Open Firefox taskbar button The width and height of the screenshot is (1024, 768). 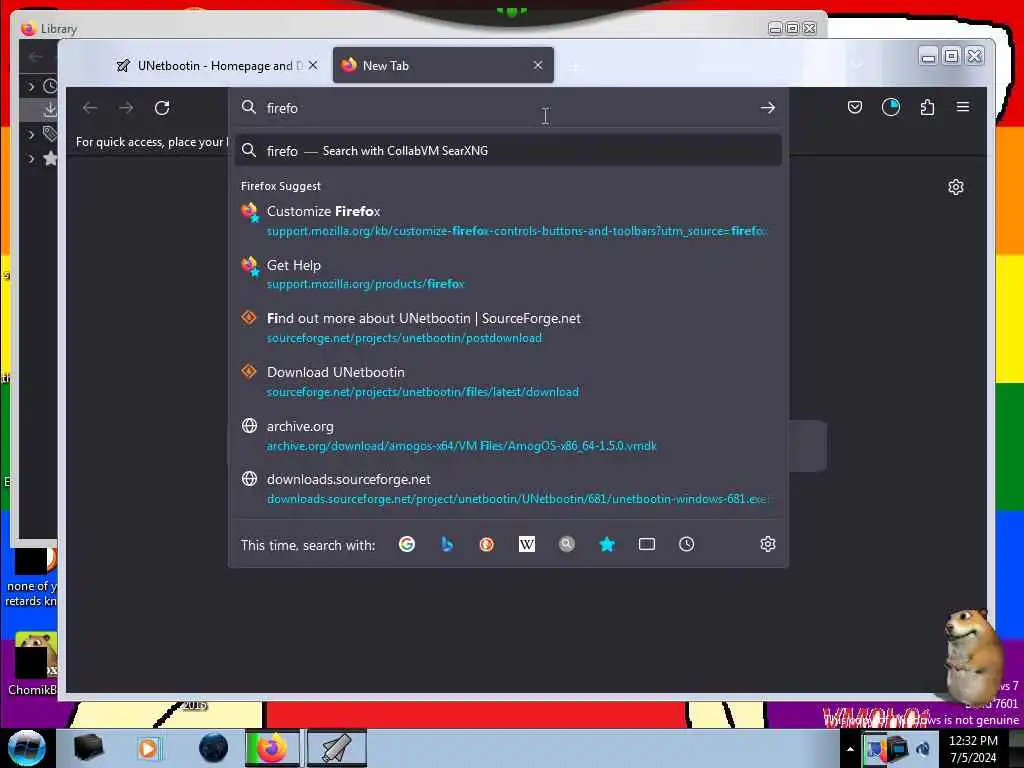272,748
